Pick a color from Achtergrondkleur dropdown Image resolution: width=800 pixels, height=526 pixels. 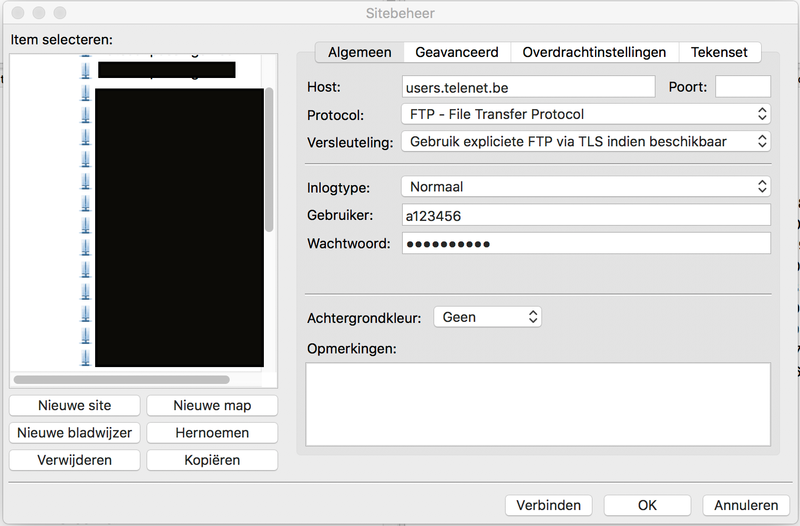488,317
